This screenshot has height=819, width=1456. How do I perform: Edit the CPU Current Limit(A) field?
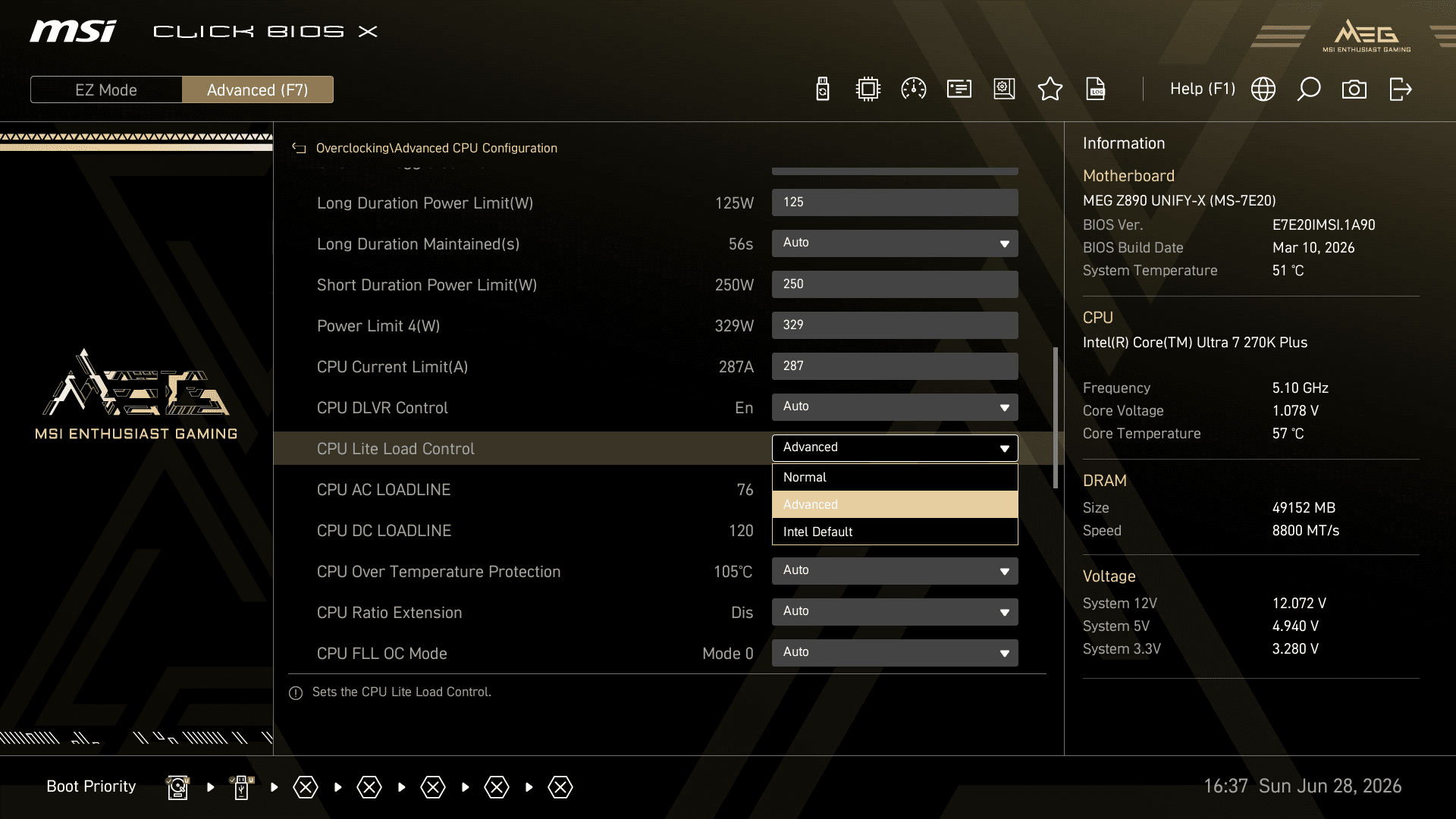895,366
